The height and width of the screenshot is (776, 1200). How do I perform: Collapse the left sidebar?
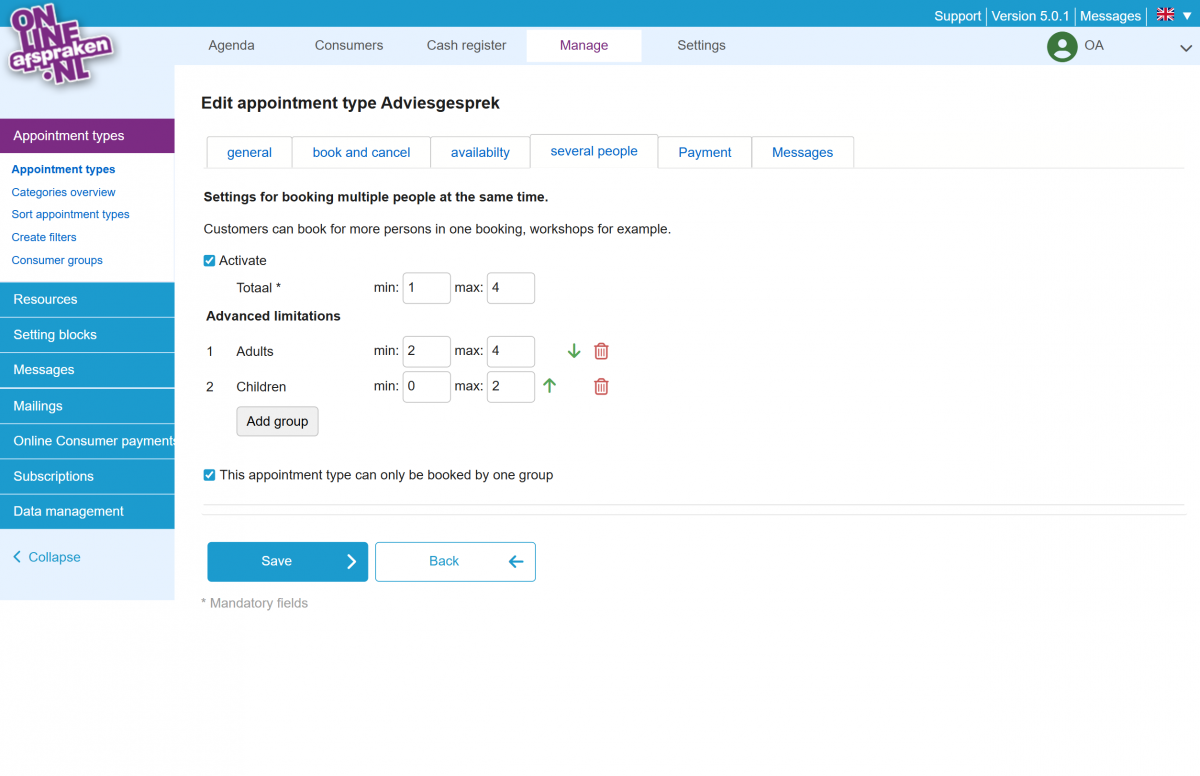[x=46, y=557]
